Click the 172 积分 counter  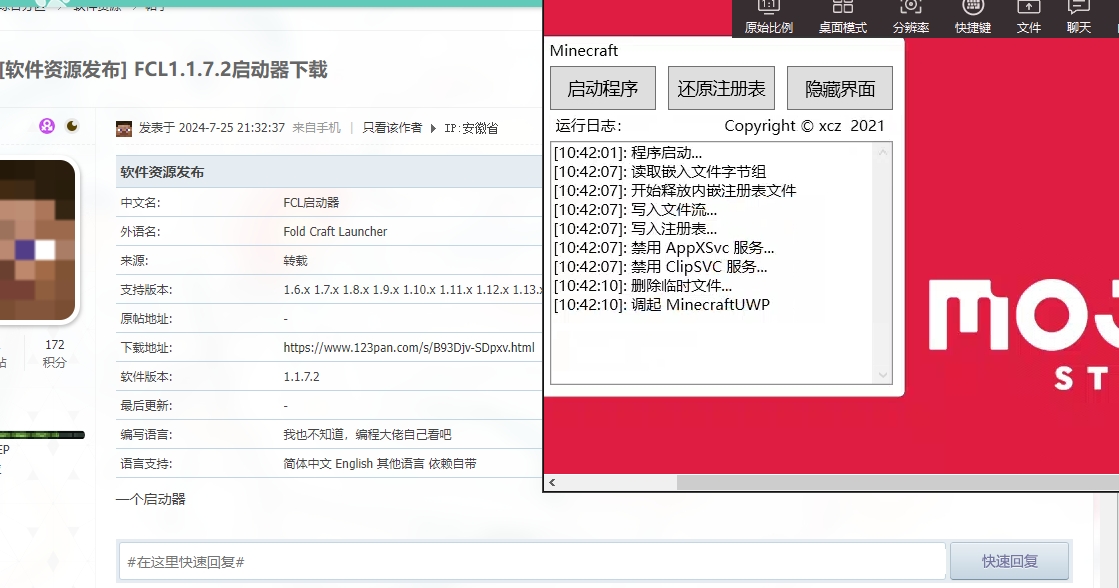54,353
